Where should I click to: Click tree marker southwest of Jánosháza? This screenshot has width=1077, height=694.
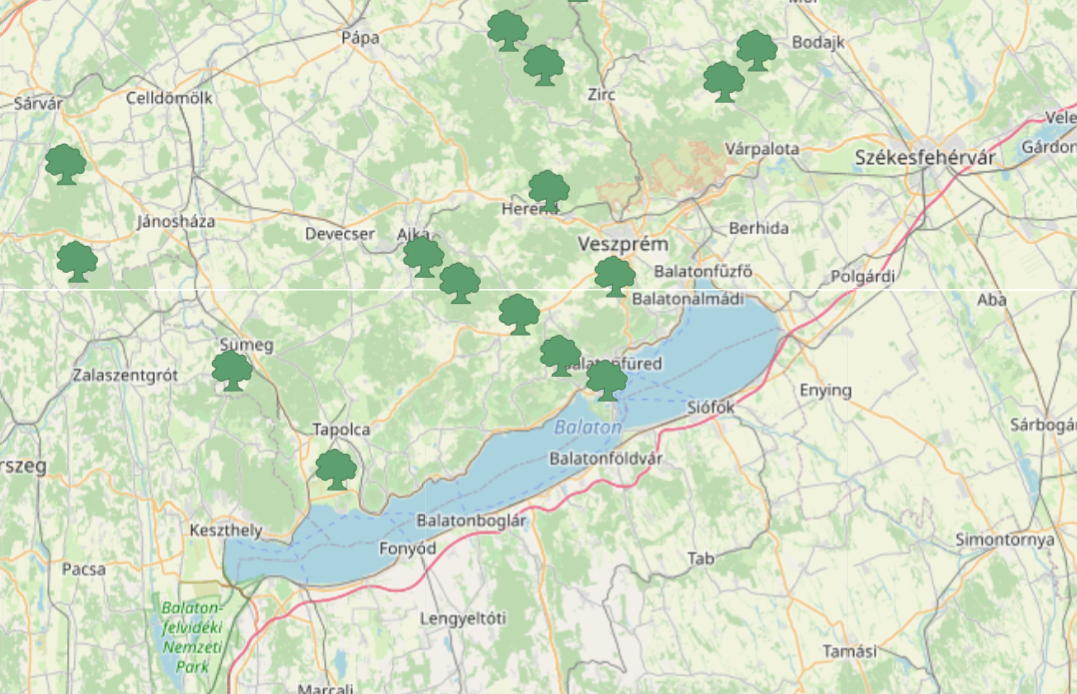click(77, 261)
